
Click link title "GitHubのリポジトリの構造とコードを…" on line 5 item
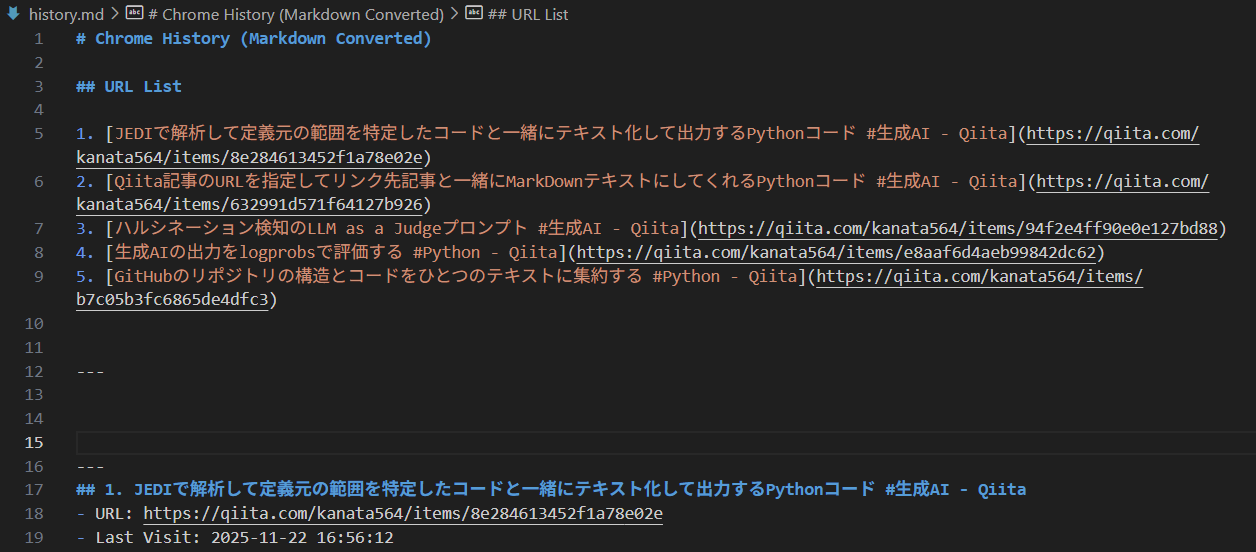(457, 277)
